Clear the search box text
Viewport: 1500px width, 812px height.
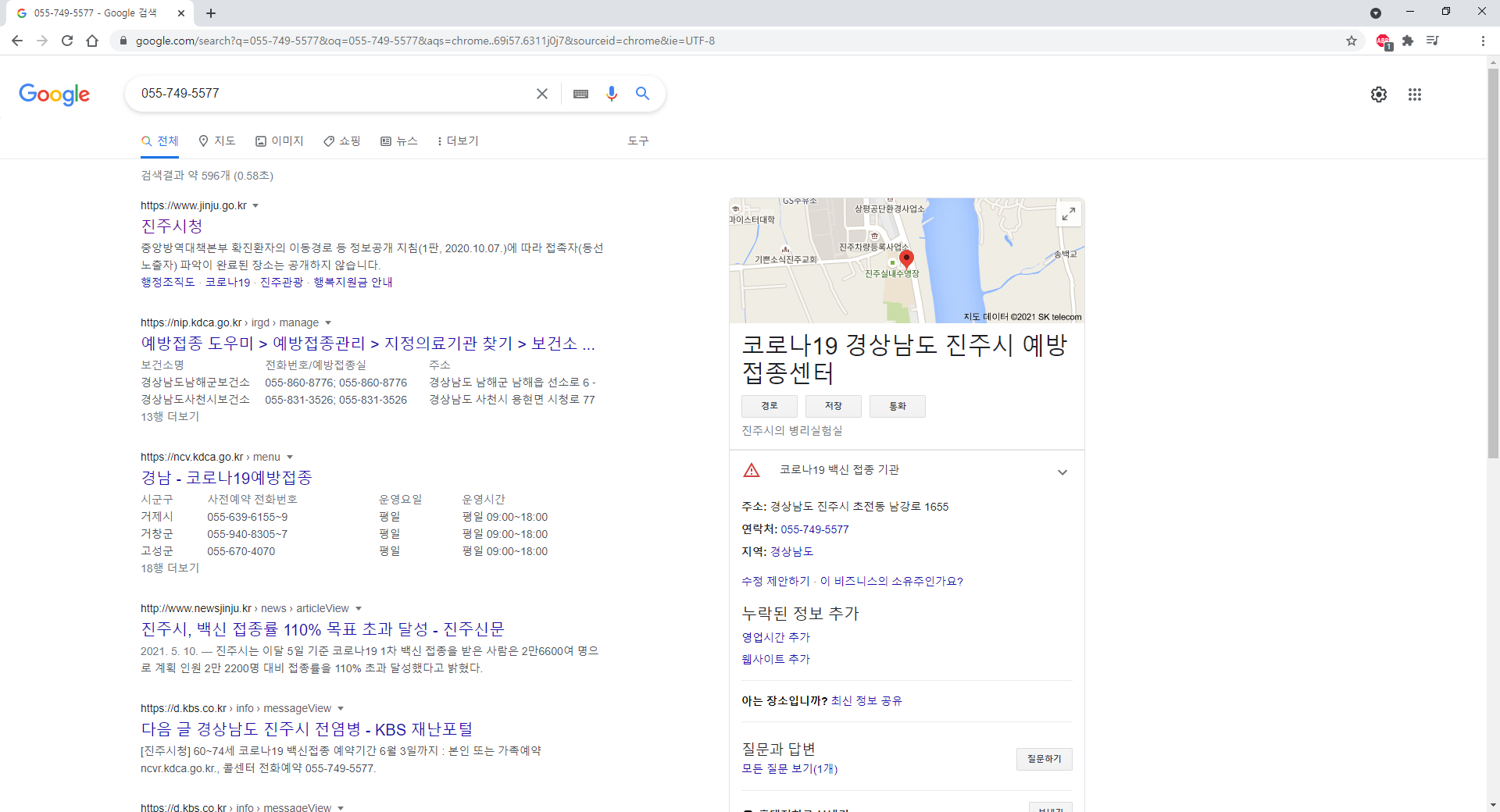[542, 94]
